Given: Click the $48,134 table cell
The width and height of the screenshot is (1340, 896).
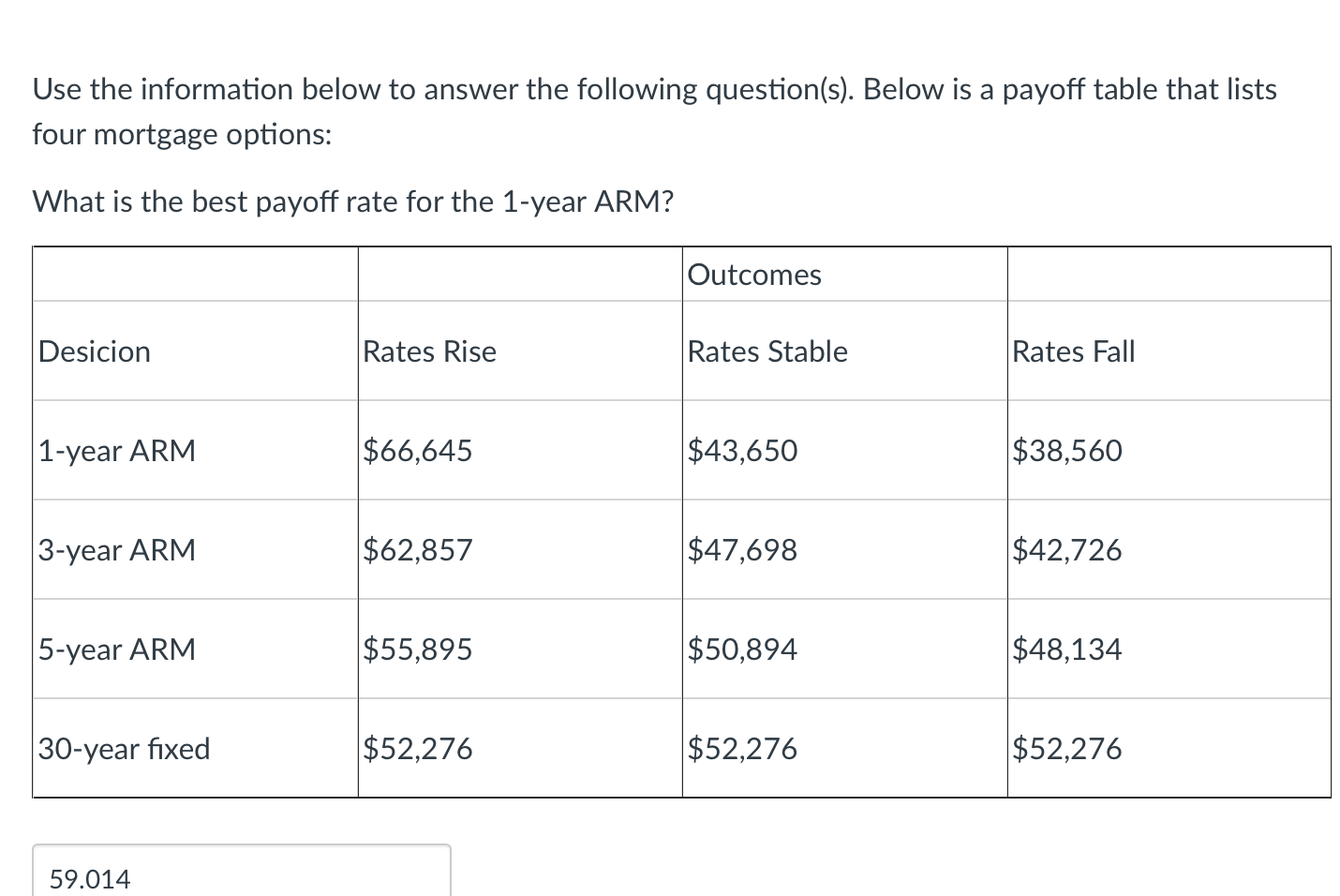Looking at the screenshot, I should 1067,649.
